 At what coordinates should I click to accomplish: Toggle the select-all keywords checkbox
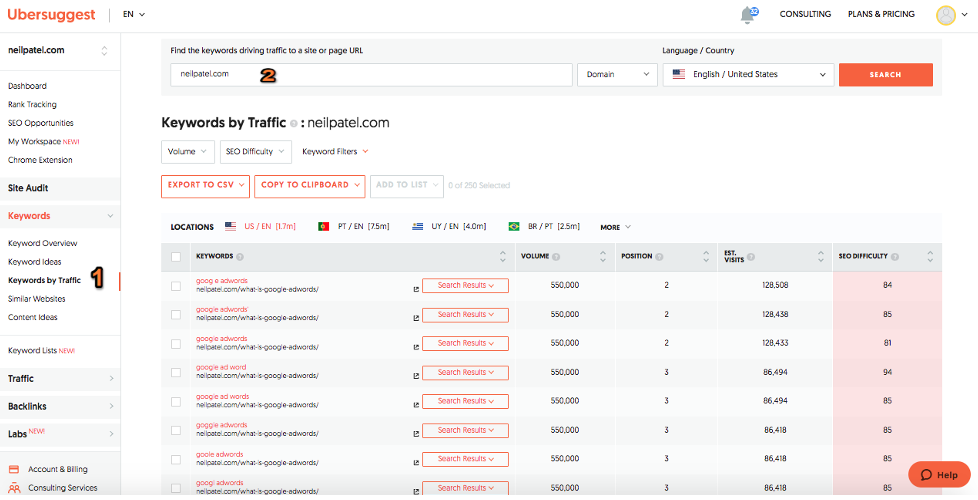coord(176,257)
